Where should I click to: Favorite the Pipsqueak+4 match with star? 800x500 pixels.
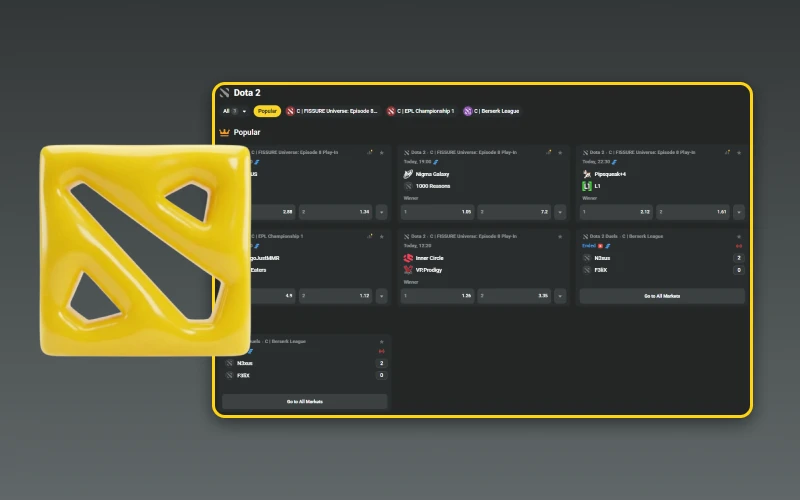coord(739,152)
